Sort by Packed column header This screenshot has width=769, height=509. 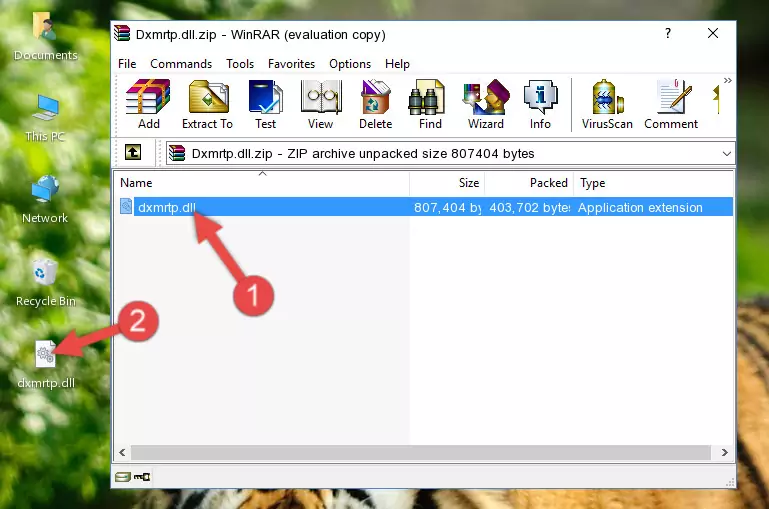pos(529,183)
